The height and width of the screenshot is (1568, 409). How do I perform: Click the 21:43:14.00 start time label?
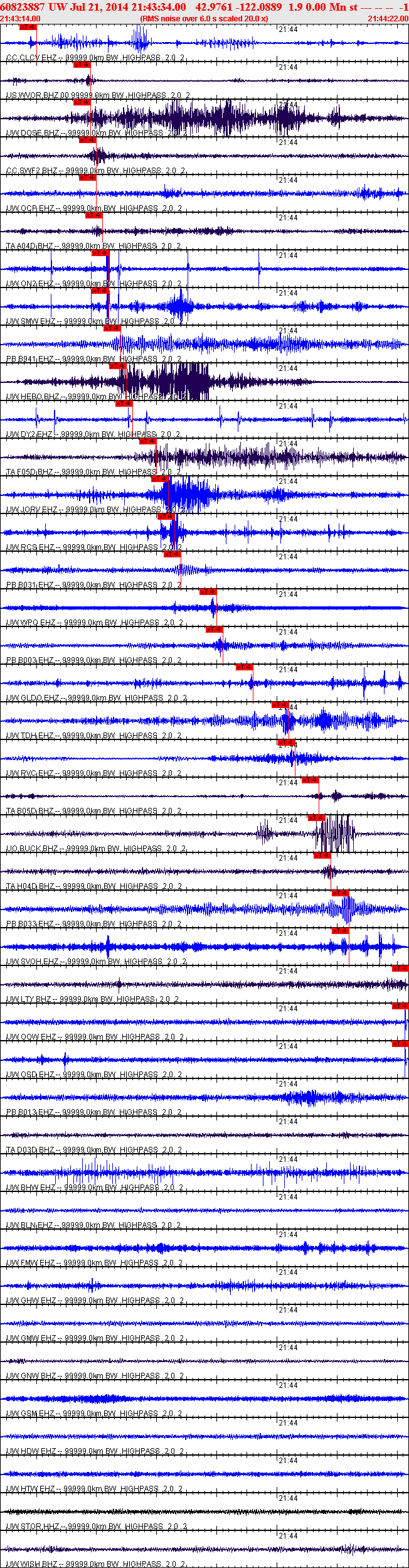click(x=21, y=19)
